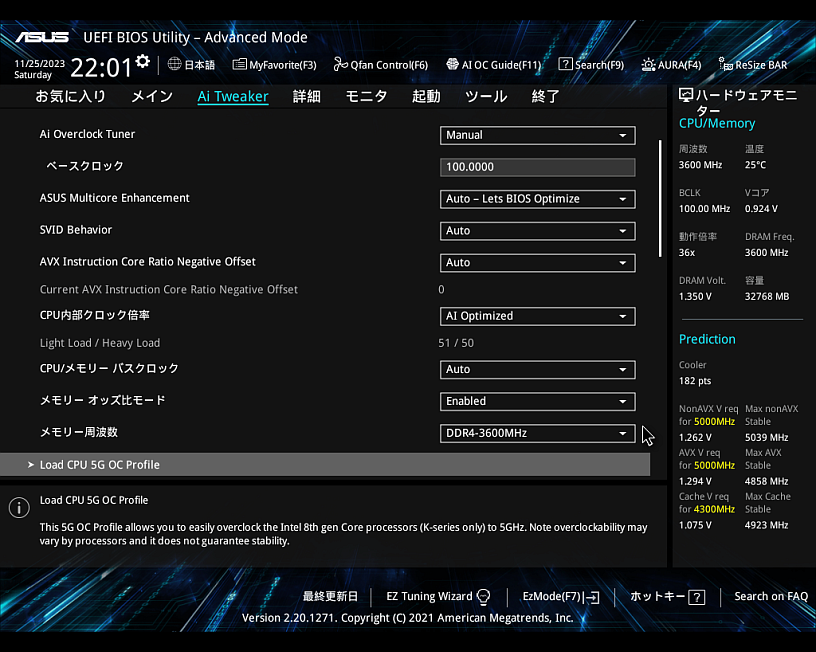Open time settings gear icon
The height and width of the screenshot is (652, 816).
pyautogui.click(x=143, y=61)
